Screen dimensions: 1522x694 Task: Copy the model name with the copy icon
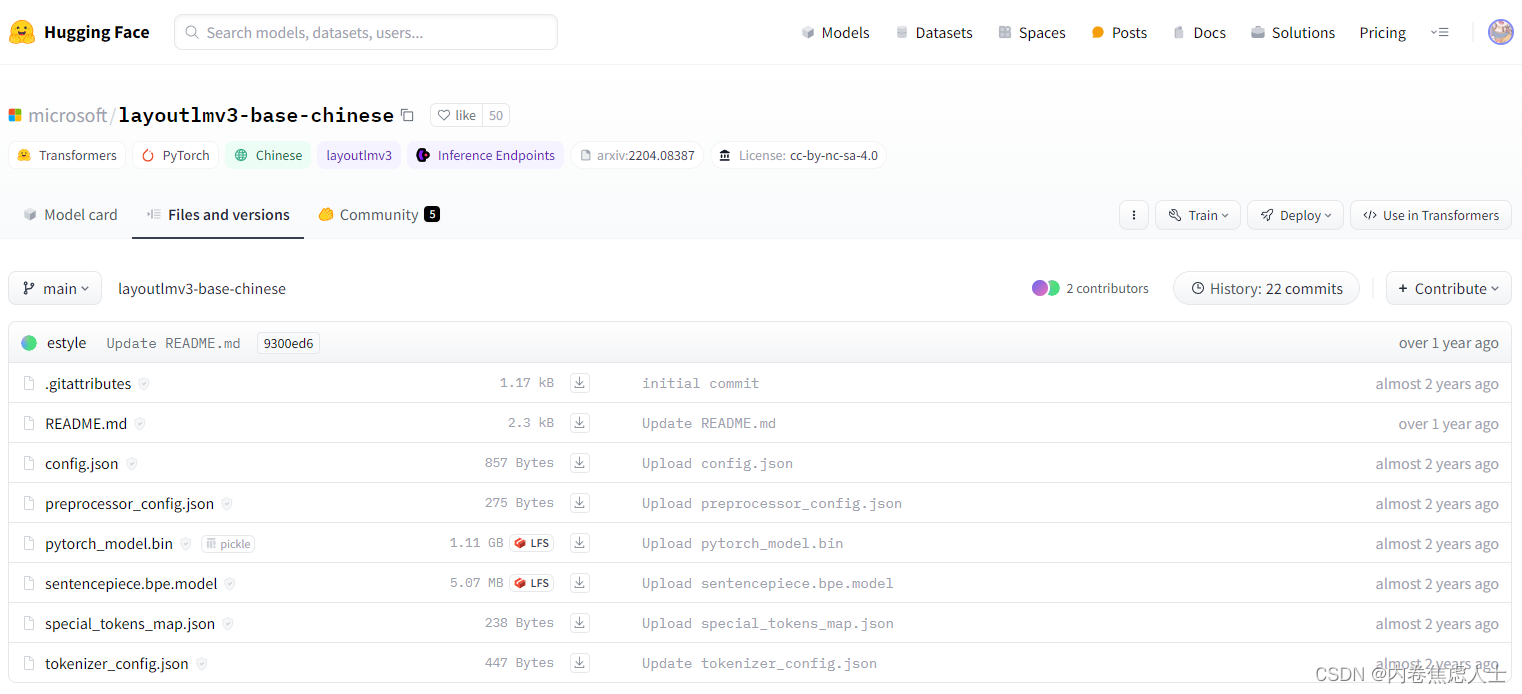[407, 115]
